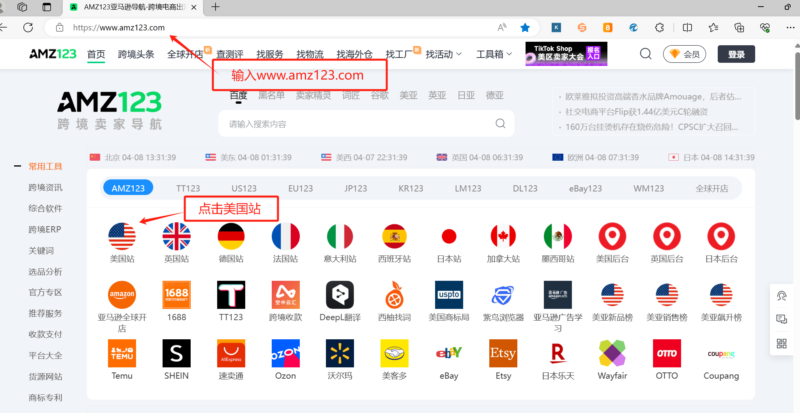
Task: Open the Coupang icon
Action: pyautogui.click(x=721, y=353)
